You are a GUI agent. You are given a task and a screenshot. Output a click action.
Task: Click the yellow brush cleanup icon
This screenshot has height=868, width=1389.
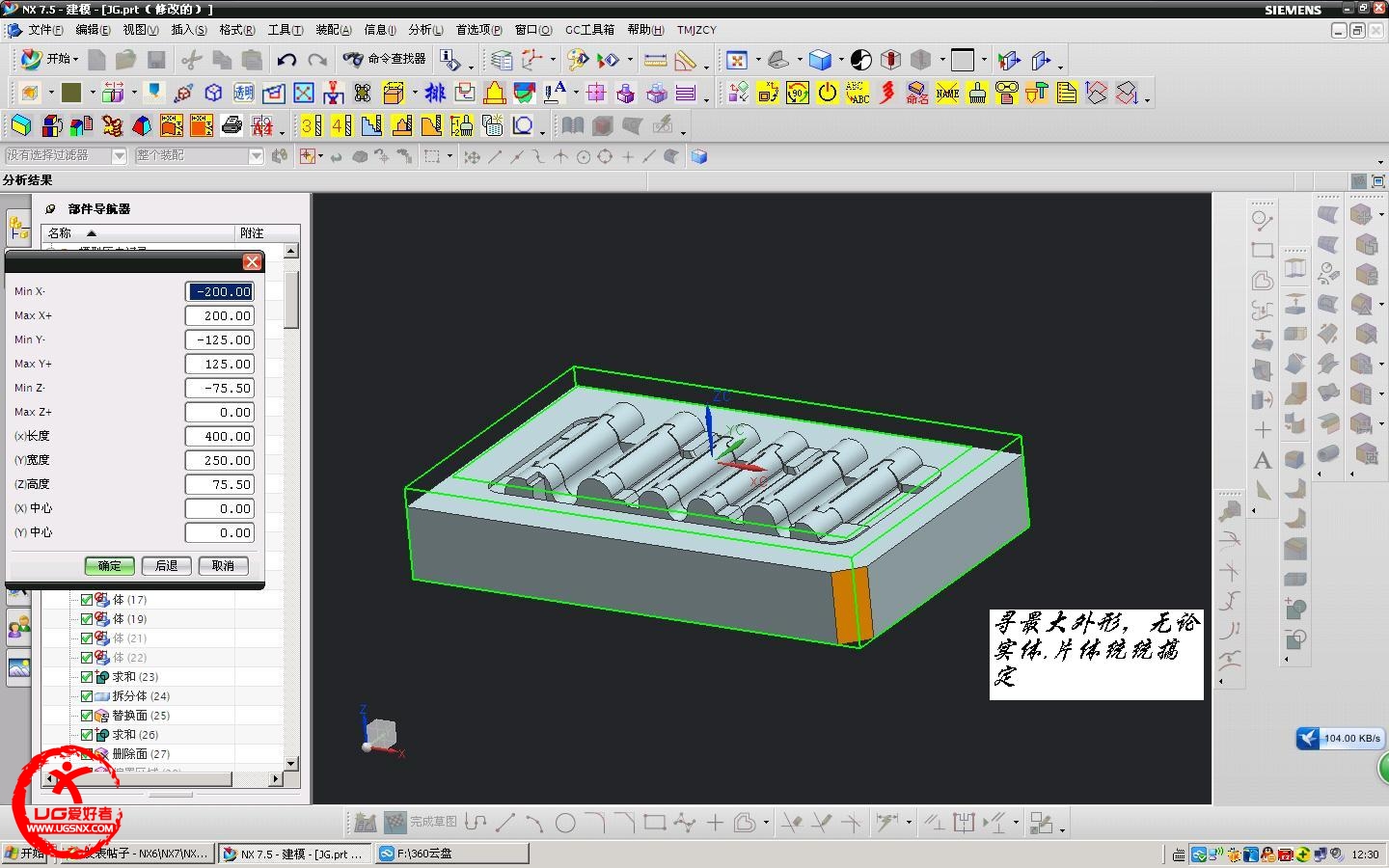[x=977, y=93]
